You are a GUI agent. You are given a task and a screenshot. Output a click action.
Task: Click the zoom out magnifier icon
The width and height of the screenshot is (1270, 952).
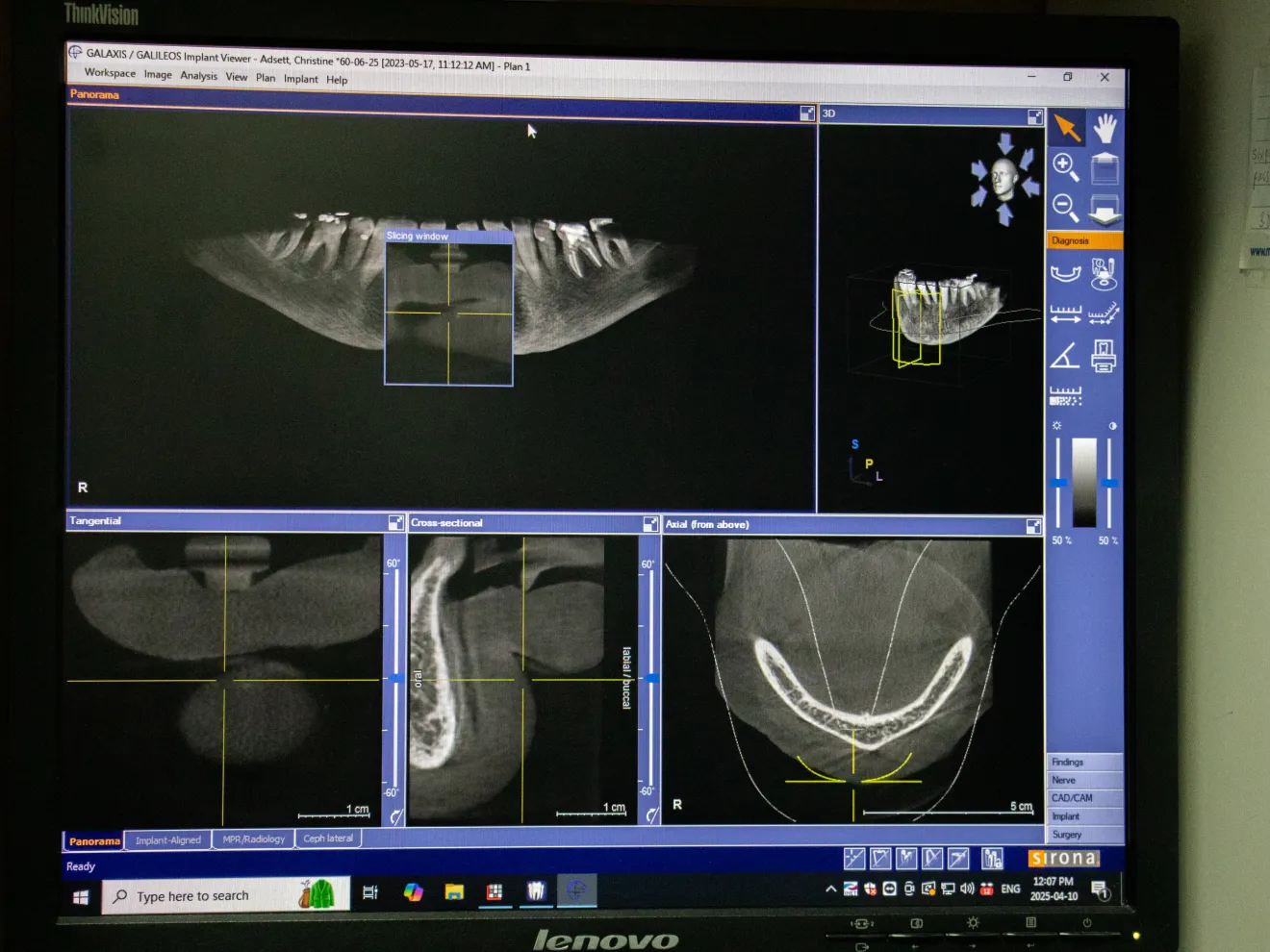1065,208
